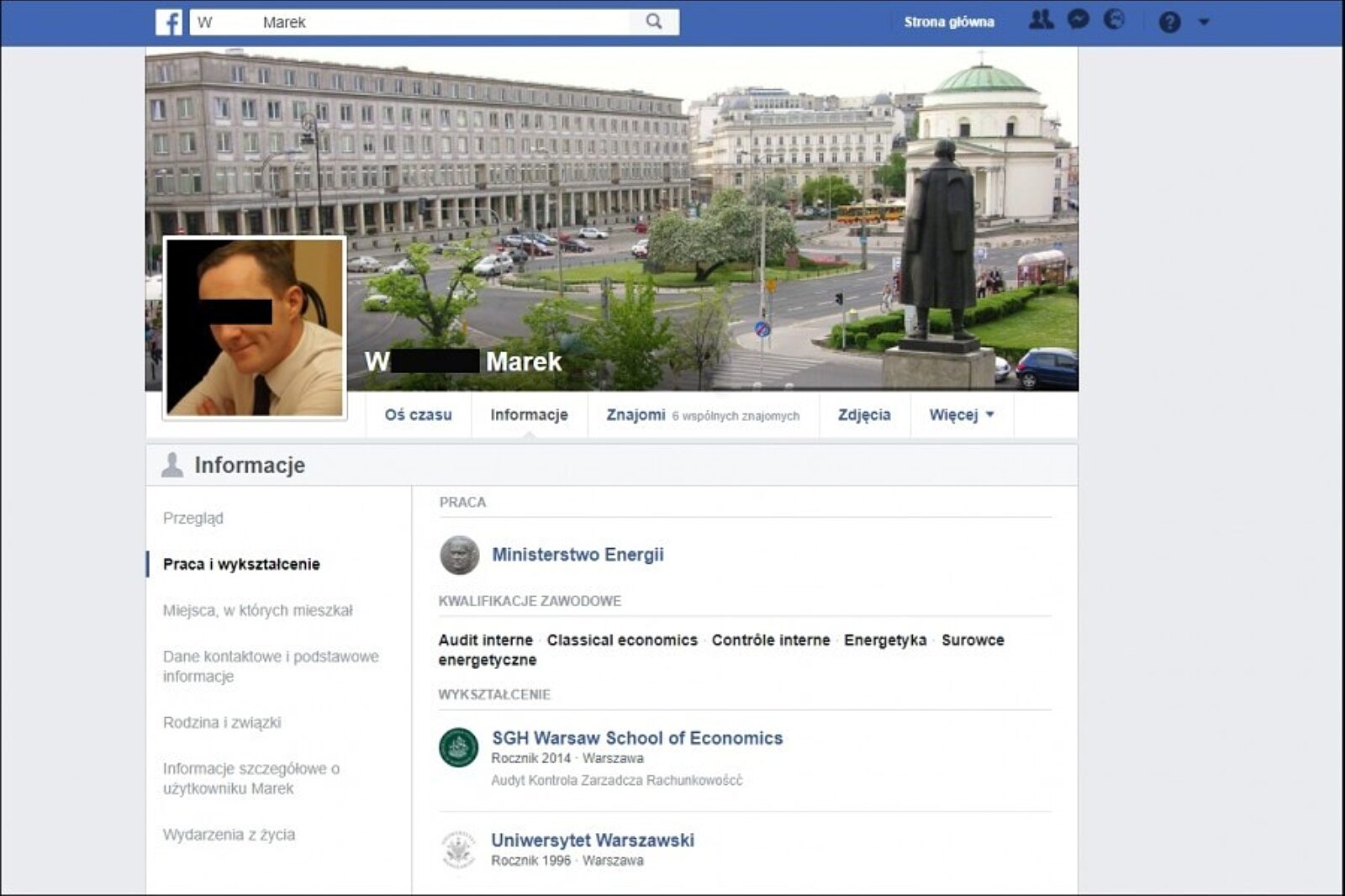Open Strona główna from the top bar
Viewport: 1345px width, 896px height.
tap(948, 22)
